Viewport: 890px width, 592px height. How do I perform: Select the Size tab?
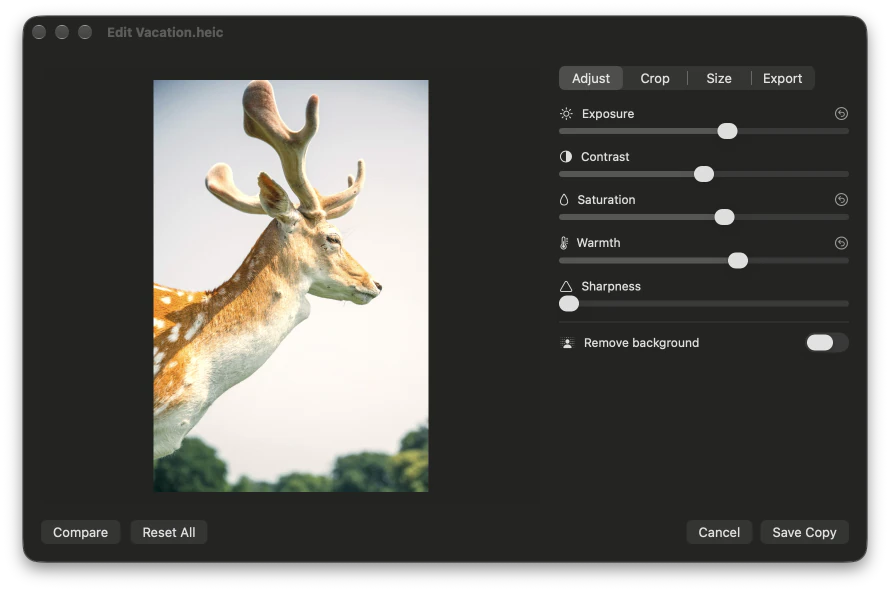(719, 78)
